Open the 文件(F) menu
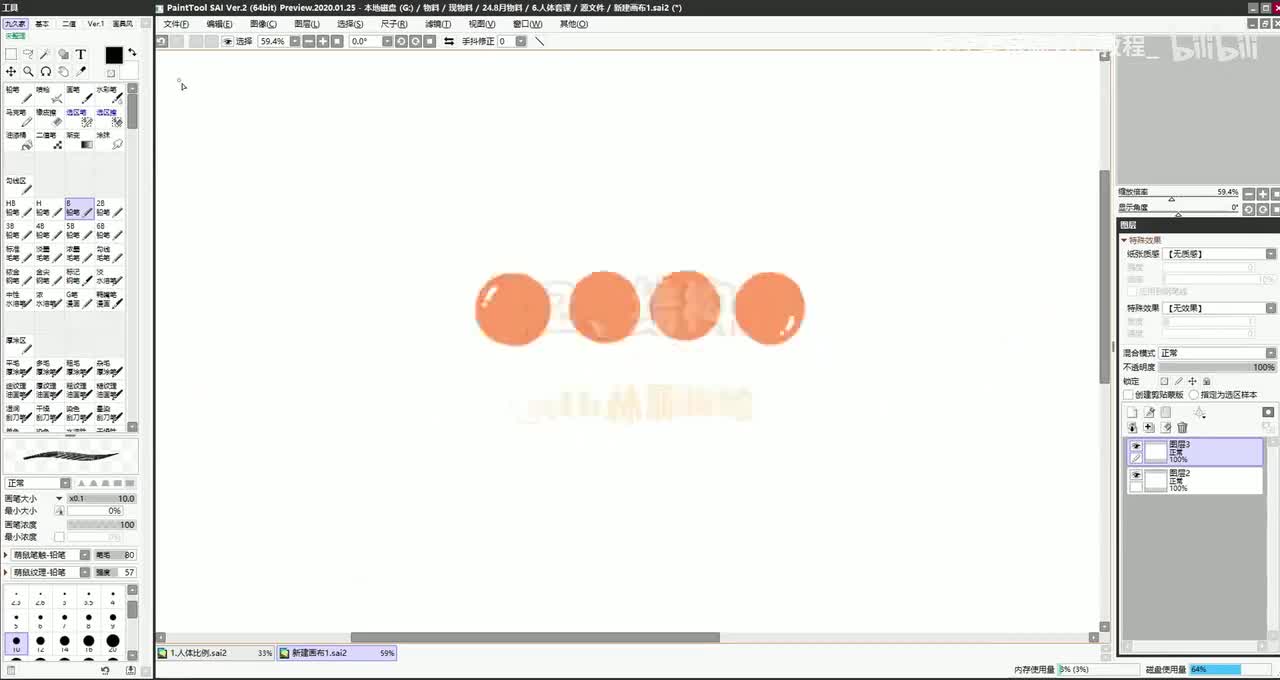Image resolution: width=1280 pixels, height=680 pixels. pos(176,24)
